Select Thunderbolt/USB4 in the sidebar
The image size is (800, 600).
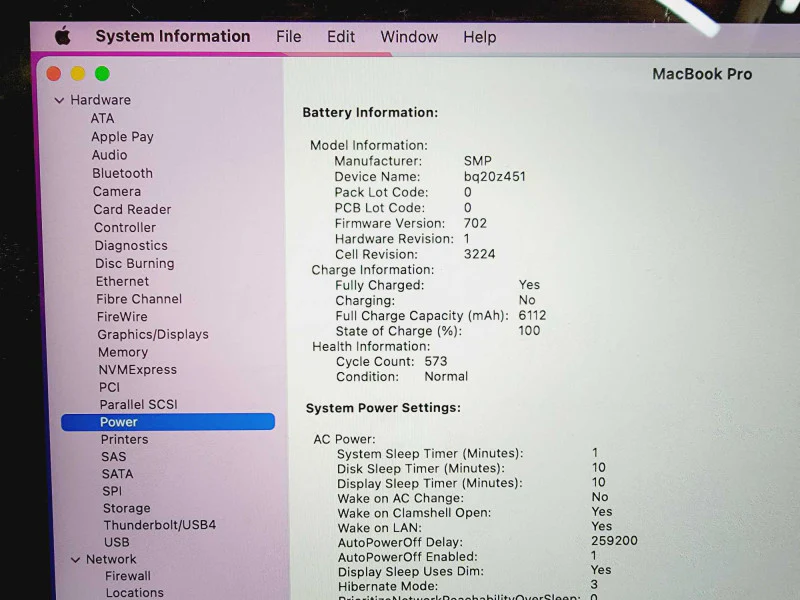[160, 525]
